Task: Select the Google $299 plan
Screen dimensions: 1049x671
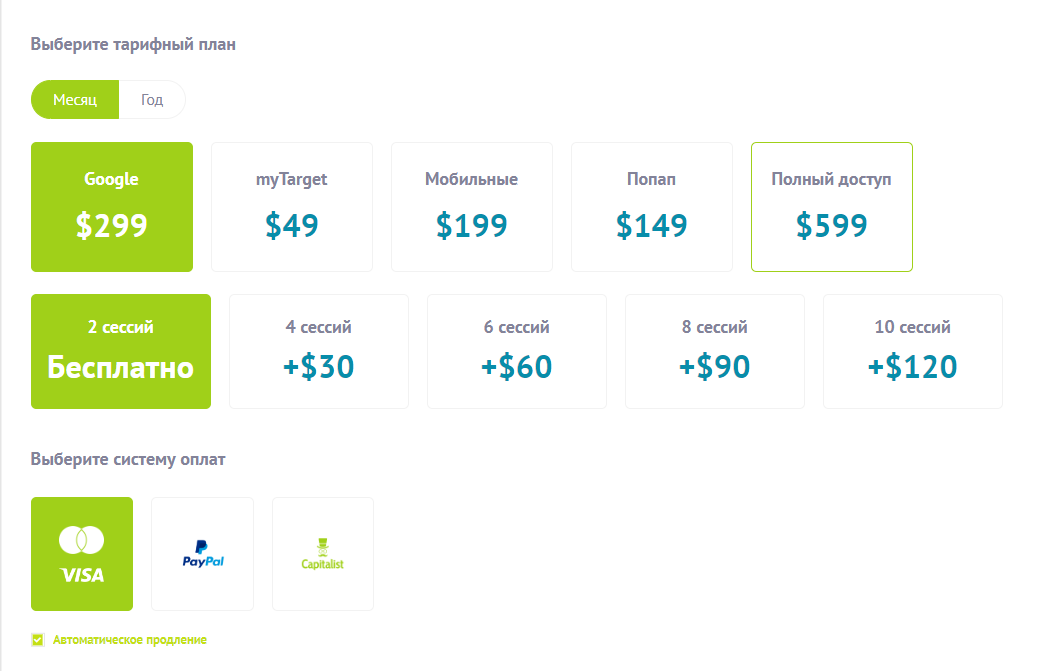Action: (x=112, y=207)
